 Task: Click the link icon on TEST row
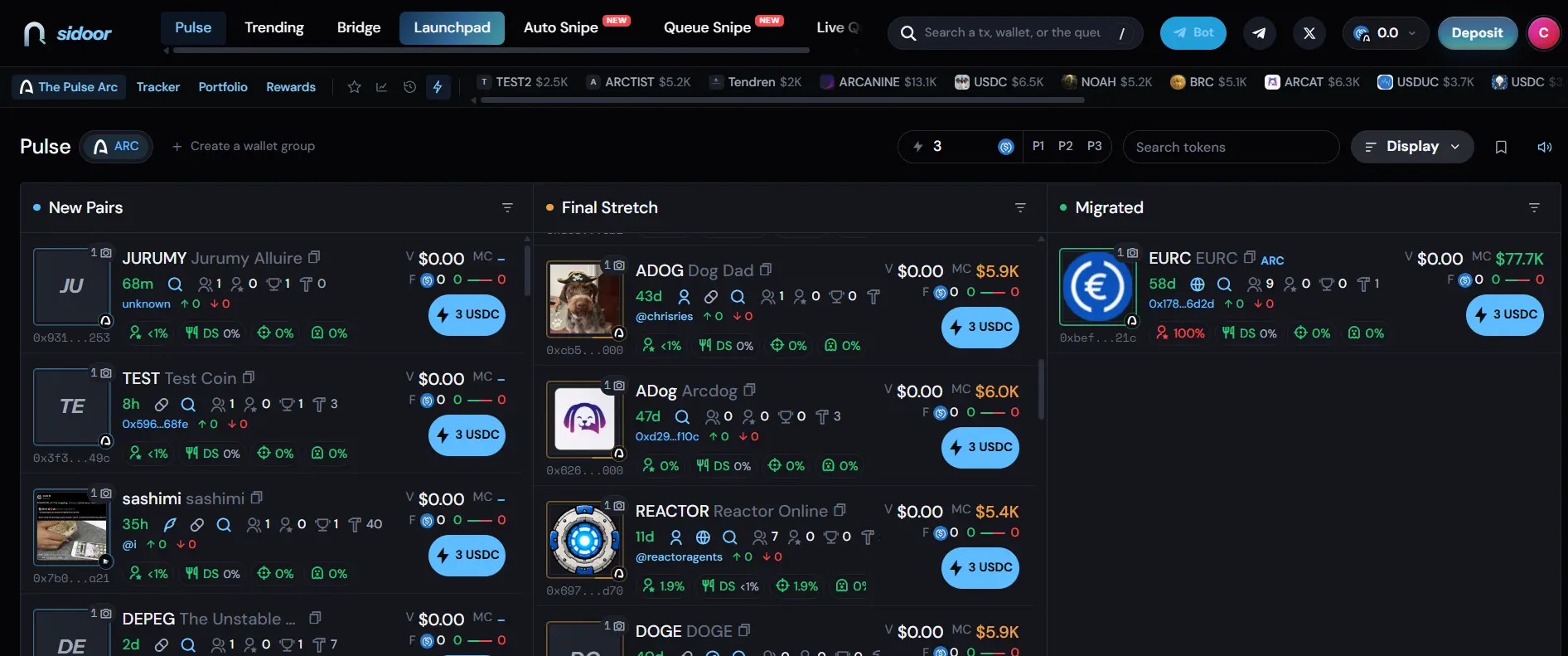click(162, 404)
